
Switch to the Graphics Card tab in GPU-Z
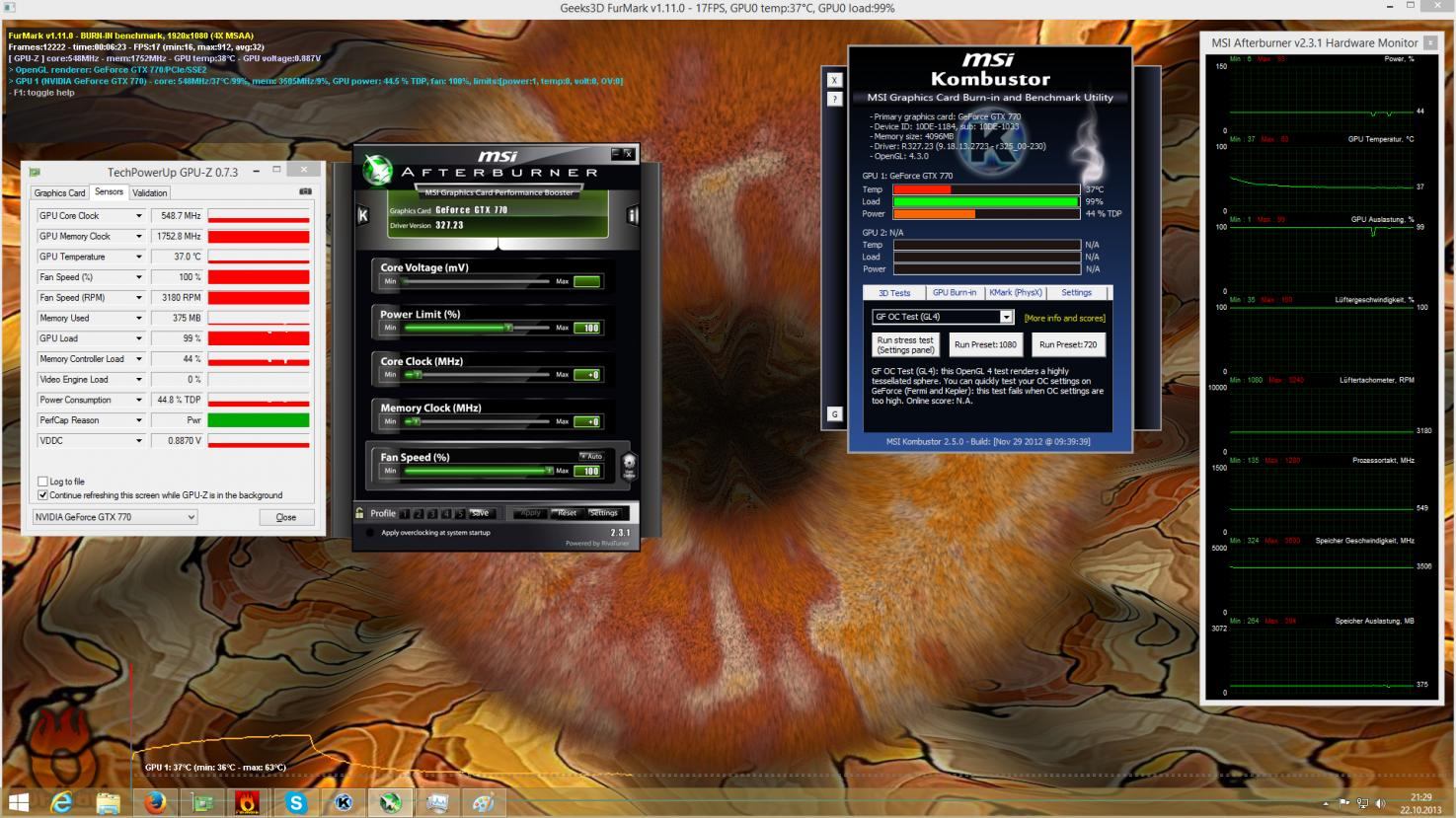coord(59,193)
